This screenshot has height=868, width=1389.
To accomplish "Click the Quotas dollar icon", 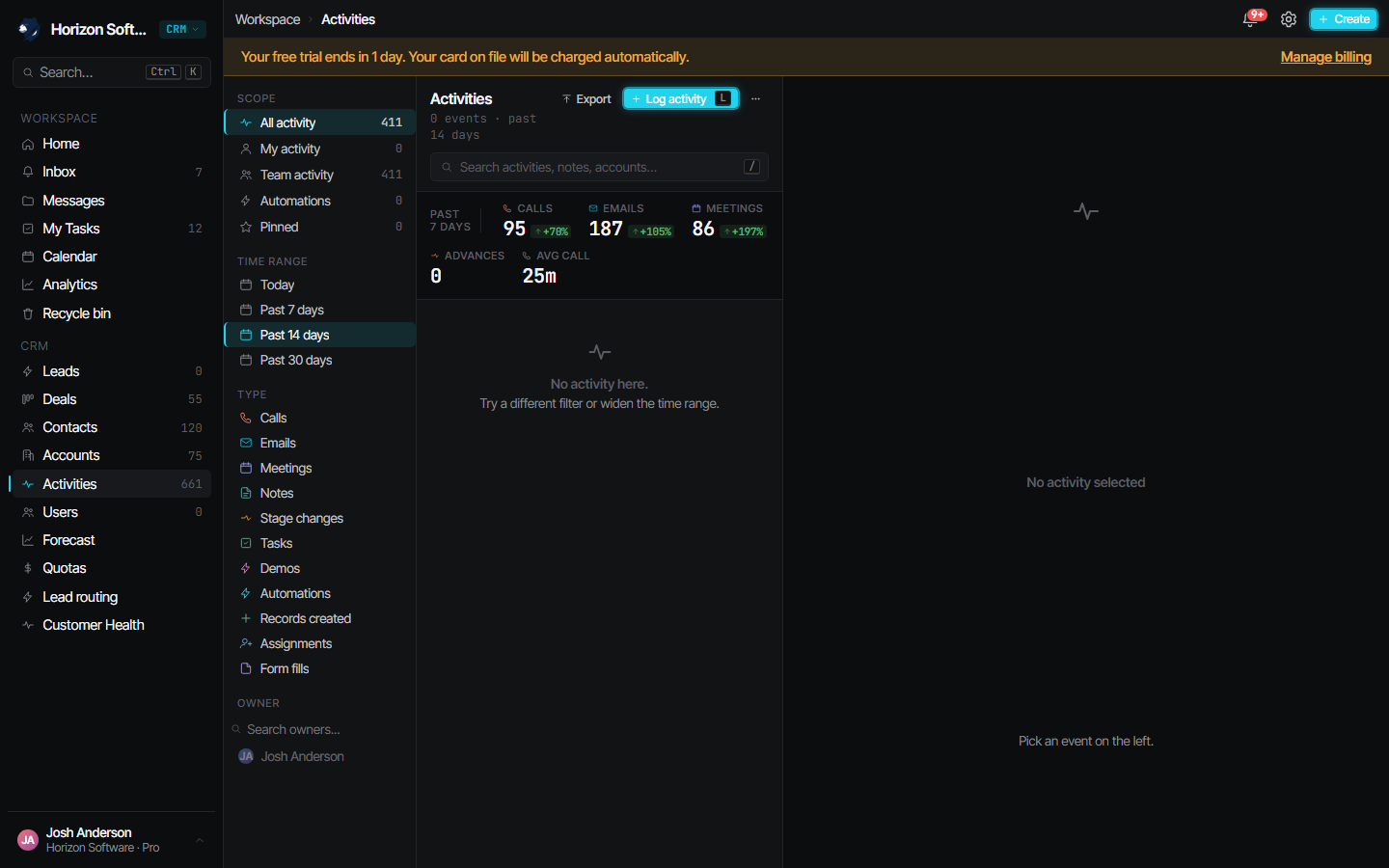I will click(x=28, y=568).
